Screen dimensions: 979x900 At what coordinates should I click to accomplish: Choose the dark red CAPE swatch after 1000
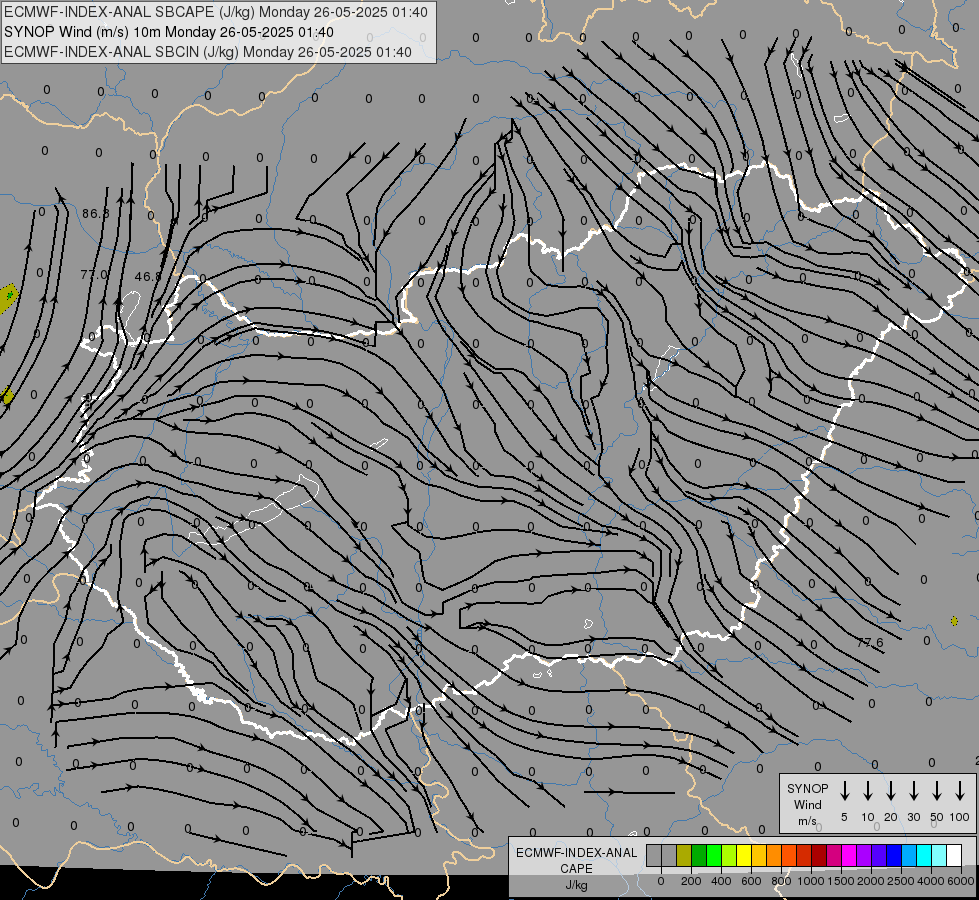(x=820, y=856)
